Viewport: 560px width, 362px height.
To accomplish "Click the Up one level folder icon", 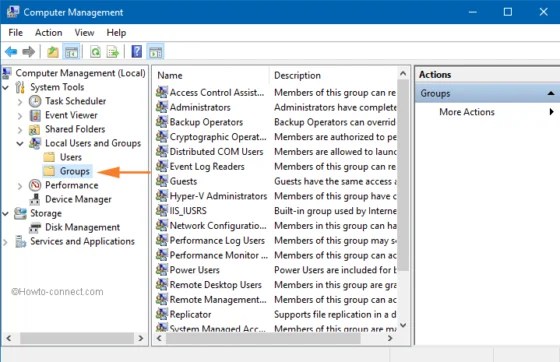I will point(53,52).
